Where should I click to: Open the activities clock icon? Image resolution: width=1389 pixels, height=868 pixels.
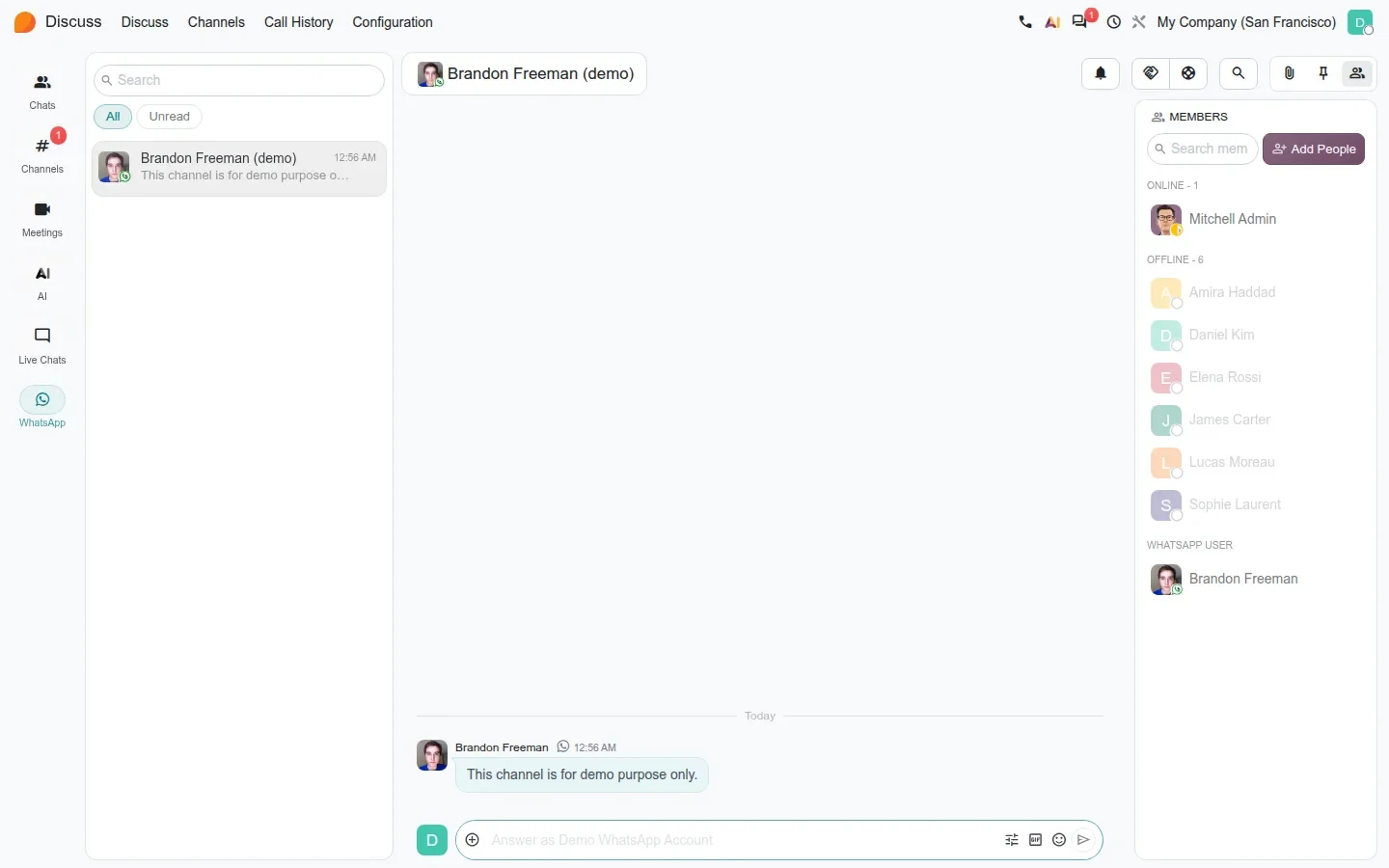[1114, 22]
